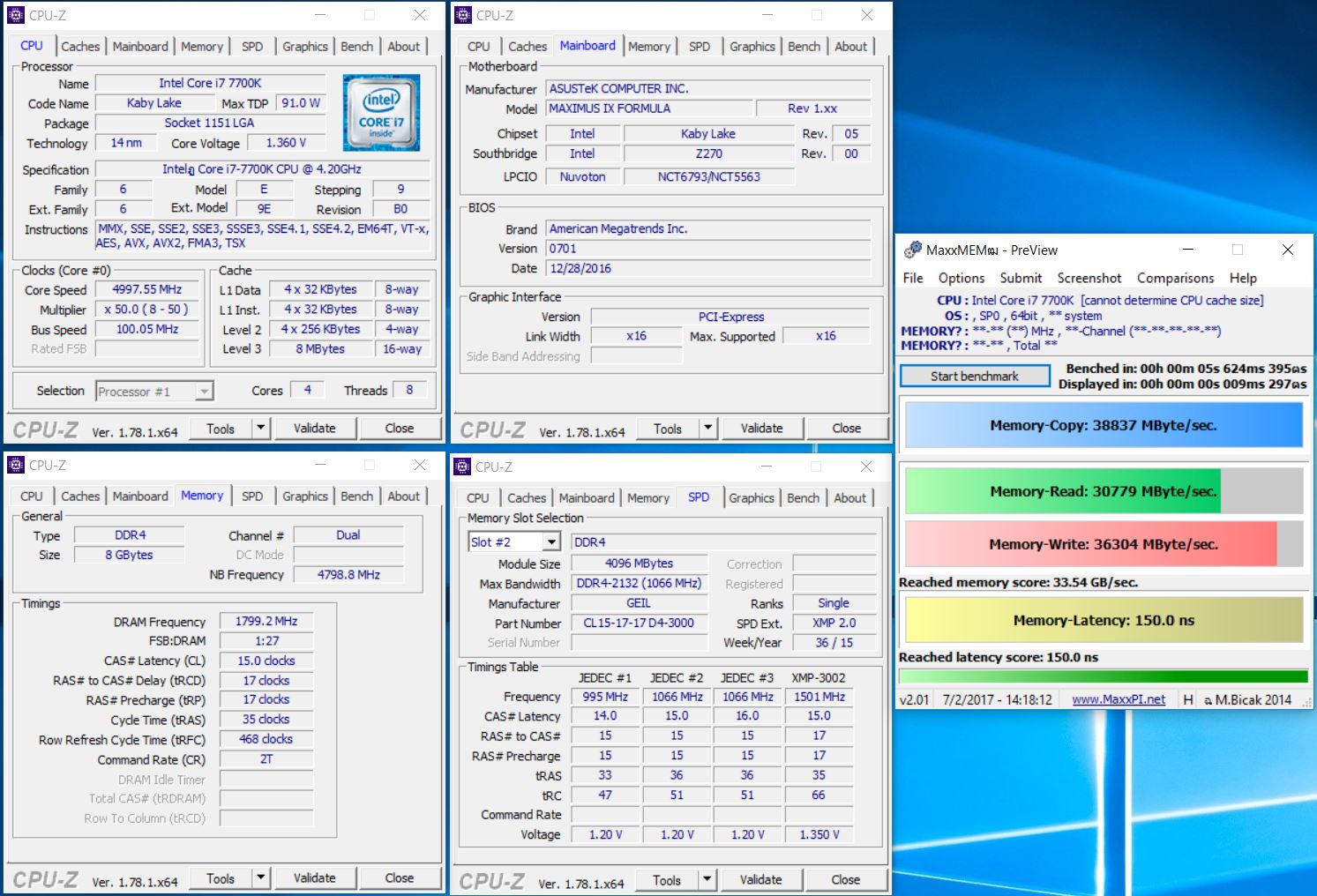Screen dimensions: 1317x896
Task: Open File menu in MaxxMEM
Action: click(913, 278)
